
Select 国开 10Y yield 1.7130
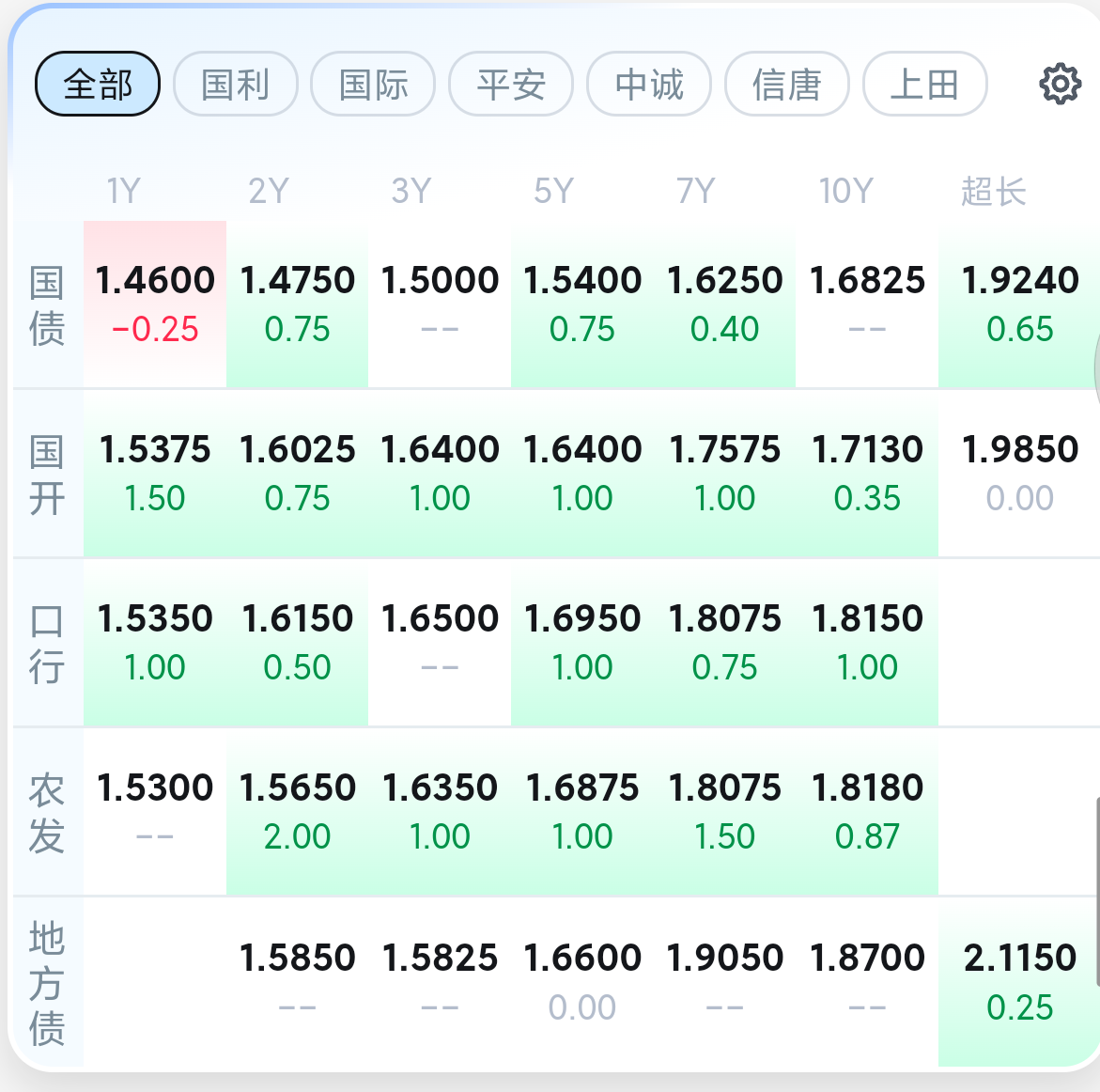click(867, 474)
